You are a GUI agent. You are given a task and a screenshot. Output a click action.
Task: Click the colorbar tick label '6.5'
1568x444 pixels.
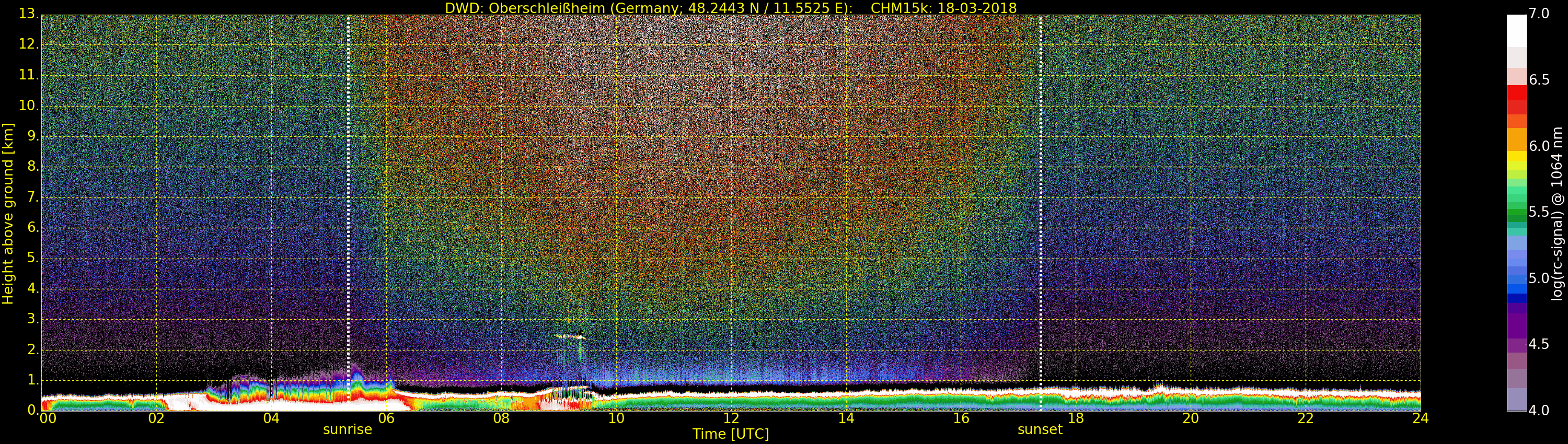[x=1539, y=80]
